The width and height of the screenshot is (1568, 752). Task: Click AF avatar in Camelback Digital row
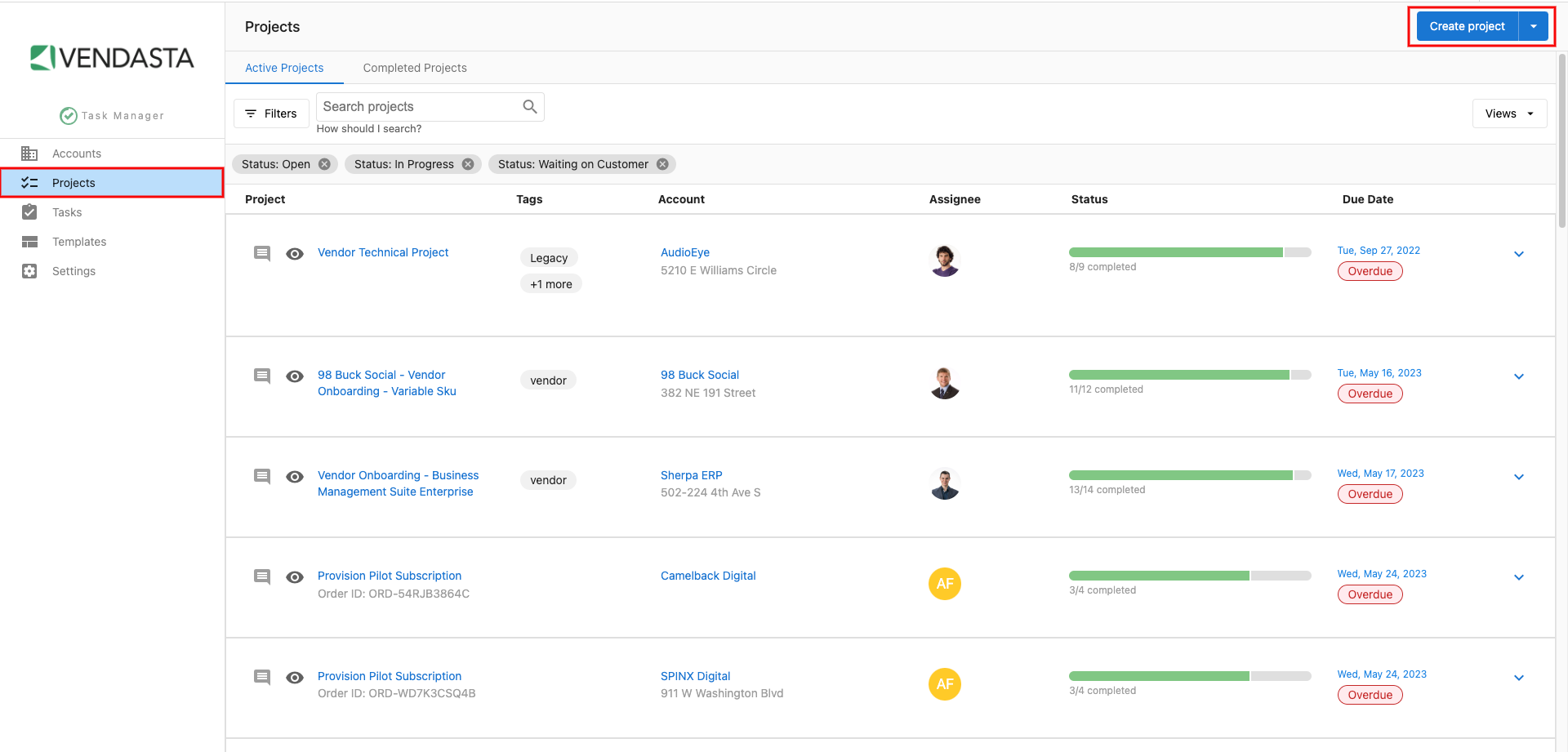[945, 584]
